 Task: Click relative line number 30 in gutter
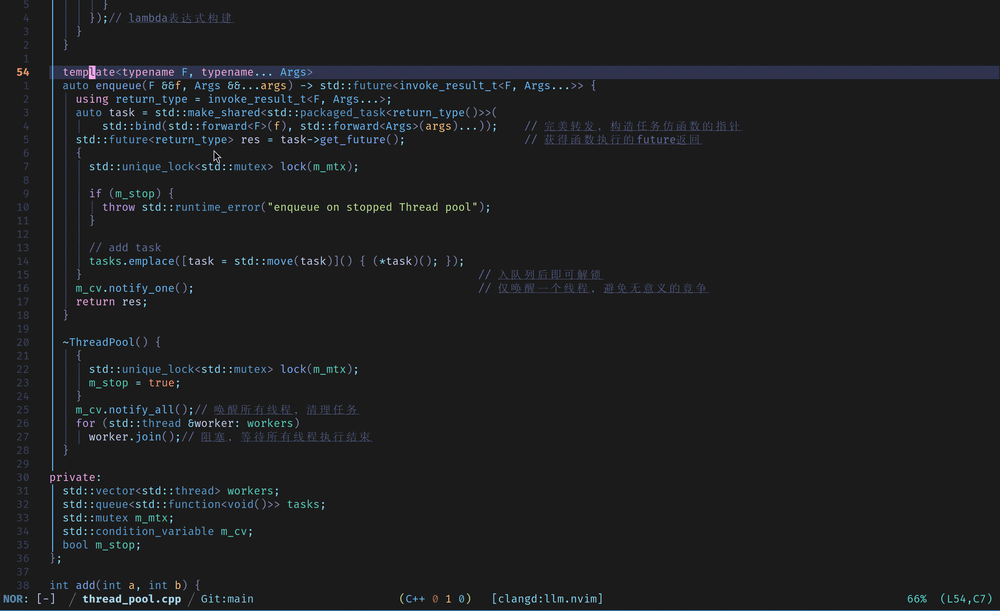22,477
